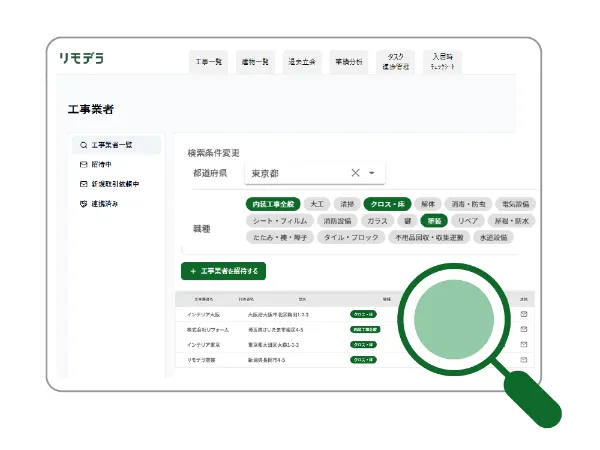This screenshot has height=450, width=600.
Task: Select 工事業者一覧 in the sidebar
Action: pos(116,145)
